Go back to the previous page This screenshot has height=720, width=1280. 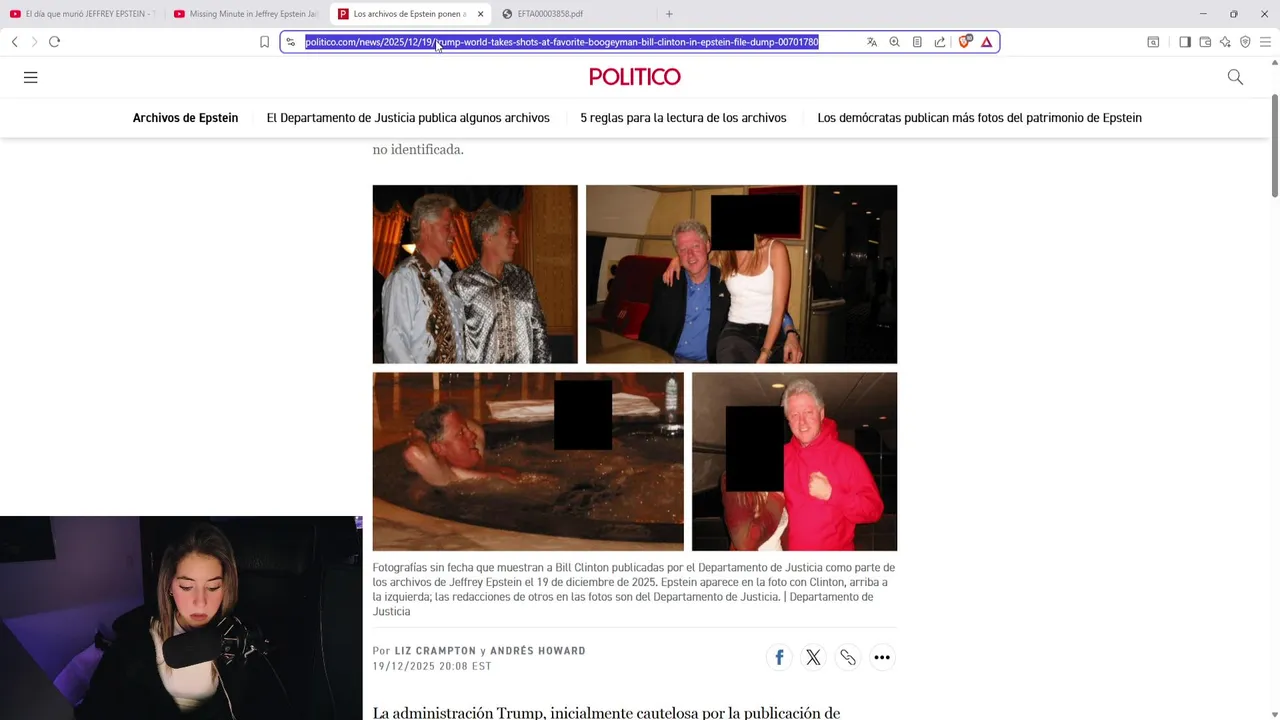point(14,42)
